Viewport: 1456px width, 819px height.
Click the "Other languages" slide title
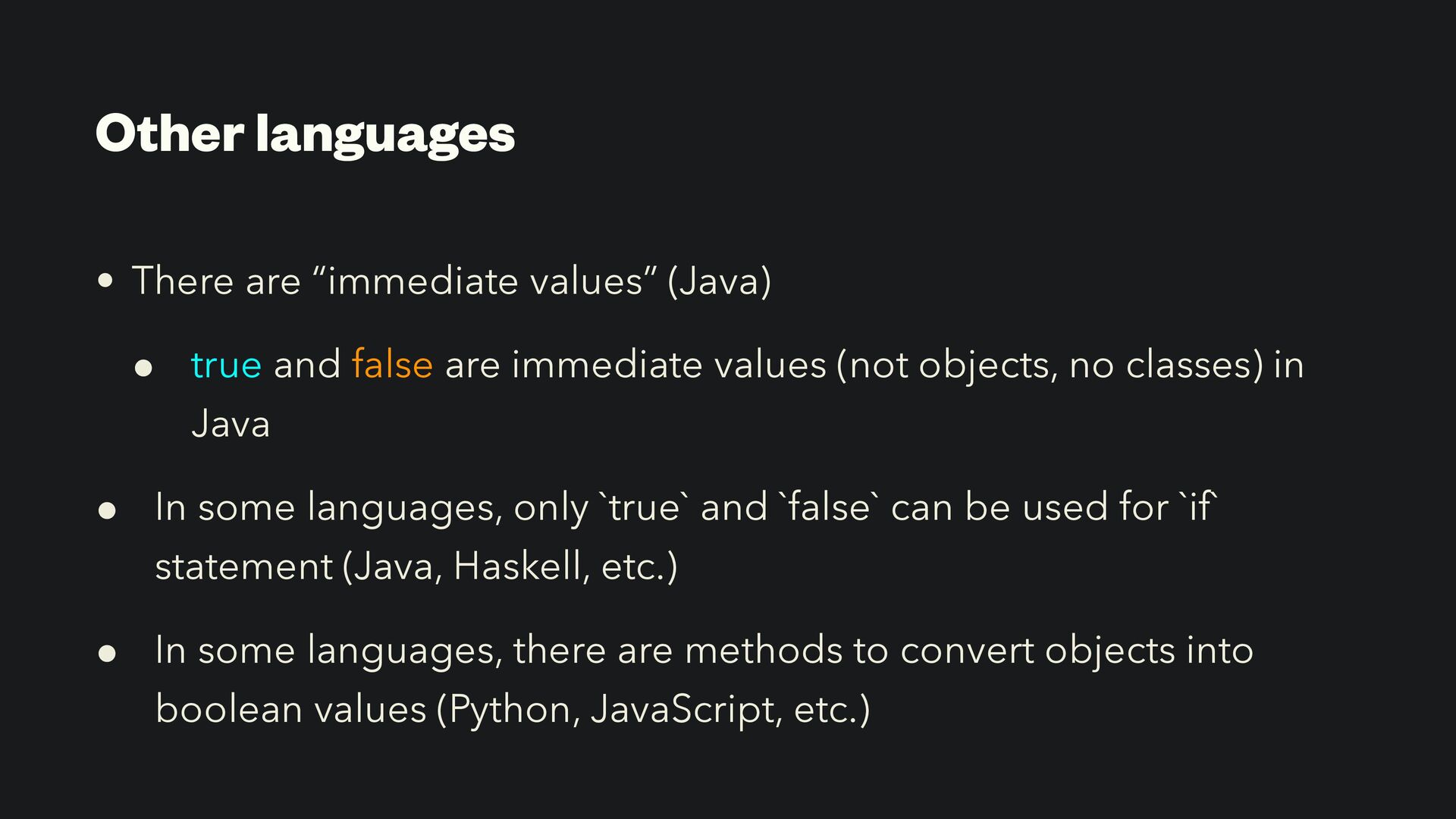coord(305,135)
